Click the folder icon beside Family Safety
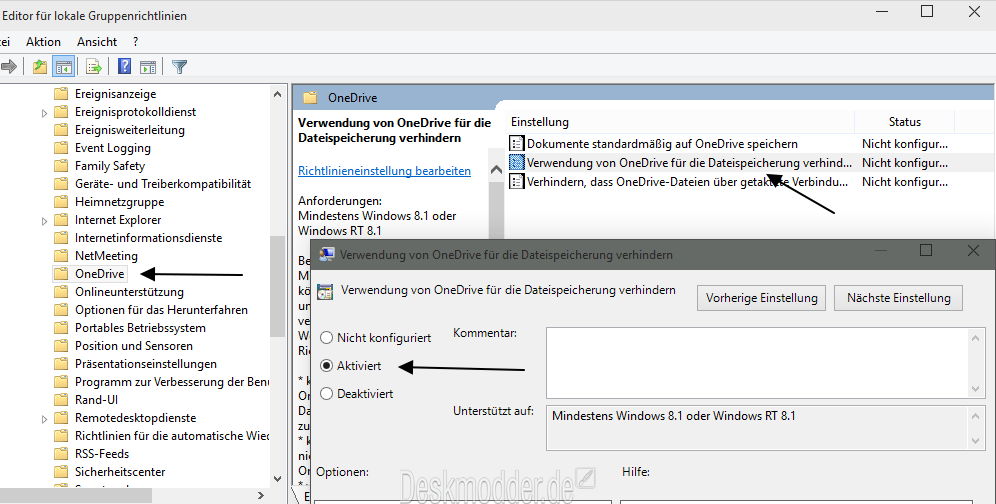Image resolution: width=996 pixels, height=504 pixels. (x=61, y=166)
